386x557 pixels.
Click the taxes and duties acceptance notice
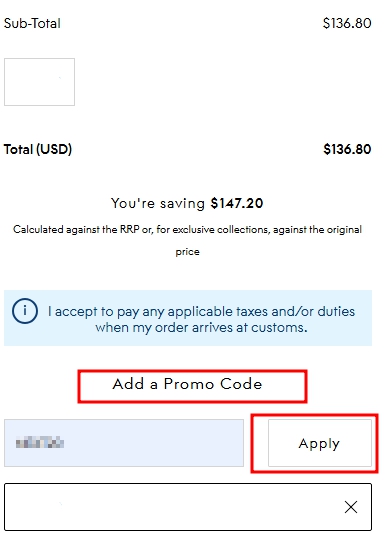201,319
